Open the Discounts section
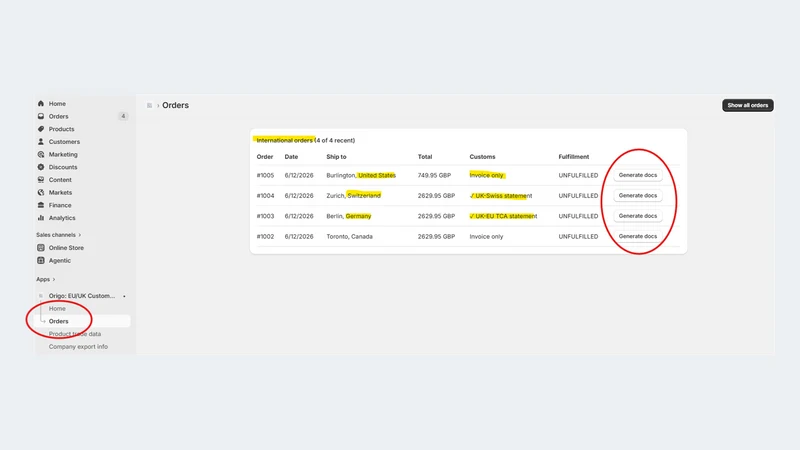 63,167
